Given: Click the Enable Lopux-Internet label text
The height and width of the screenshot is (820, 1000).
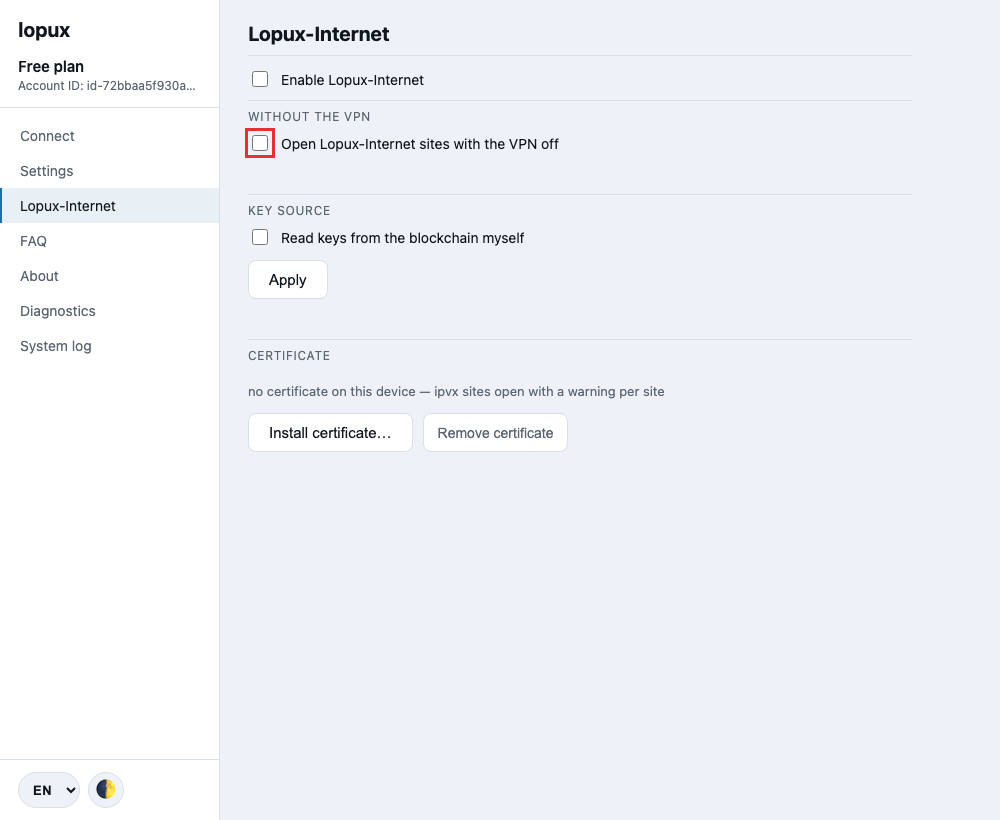Looking at the screenshot, I should point(352,80).
